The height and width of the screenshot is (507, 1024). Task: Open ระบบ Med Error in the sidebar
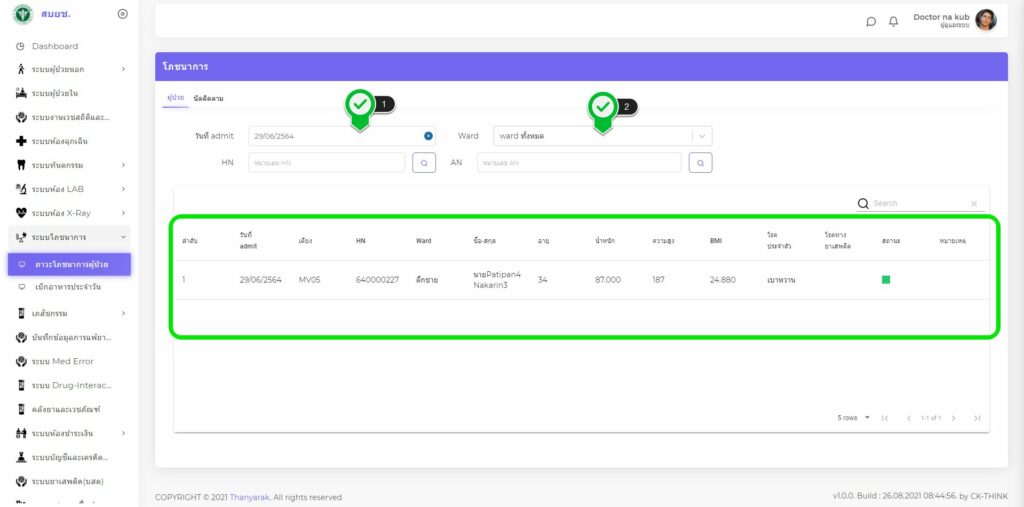coord(62,361)
